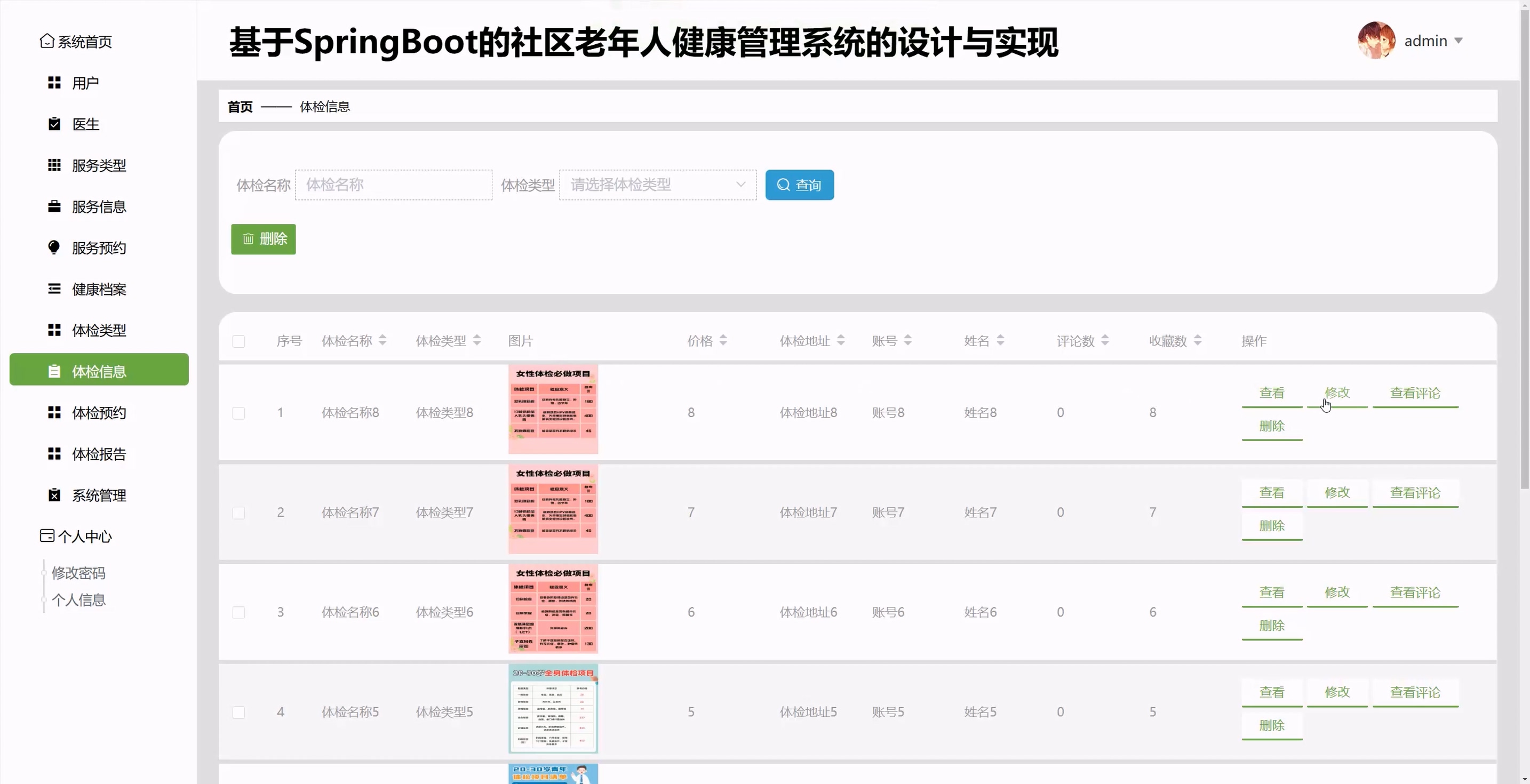Check the checkbox for row 体检名称8
This screenshot has width=1530, height=784.
(239, 413)
